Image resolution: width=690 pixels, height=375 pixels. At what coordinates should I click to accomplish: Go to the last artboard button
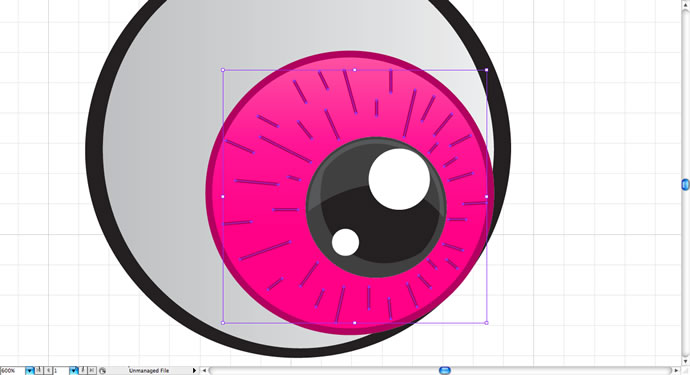click(x=92, y=371)
